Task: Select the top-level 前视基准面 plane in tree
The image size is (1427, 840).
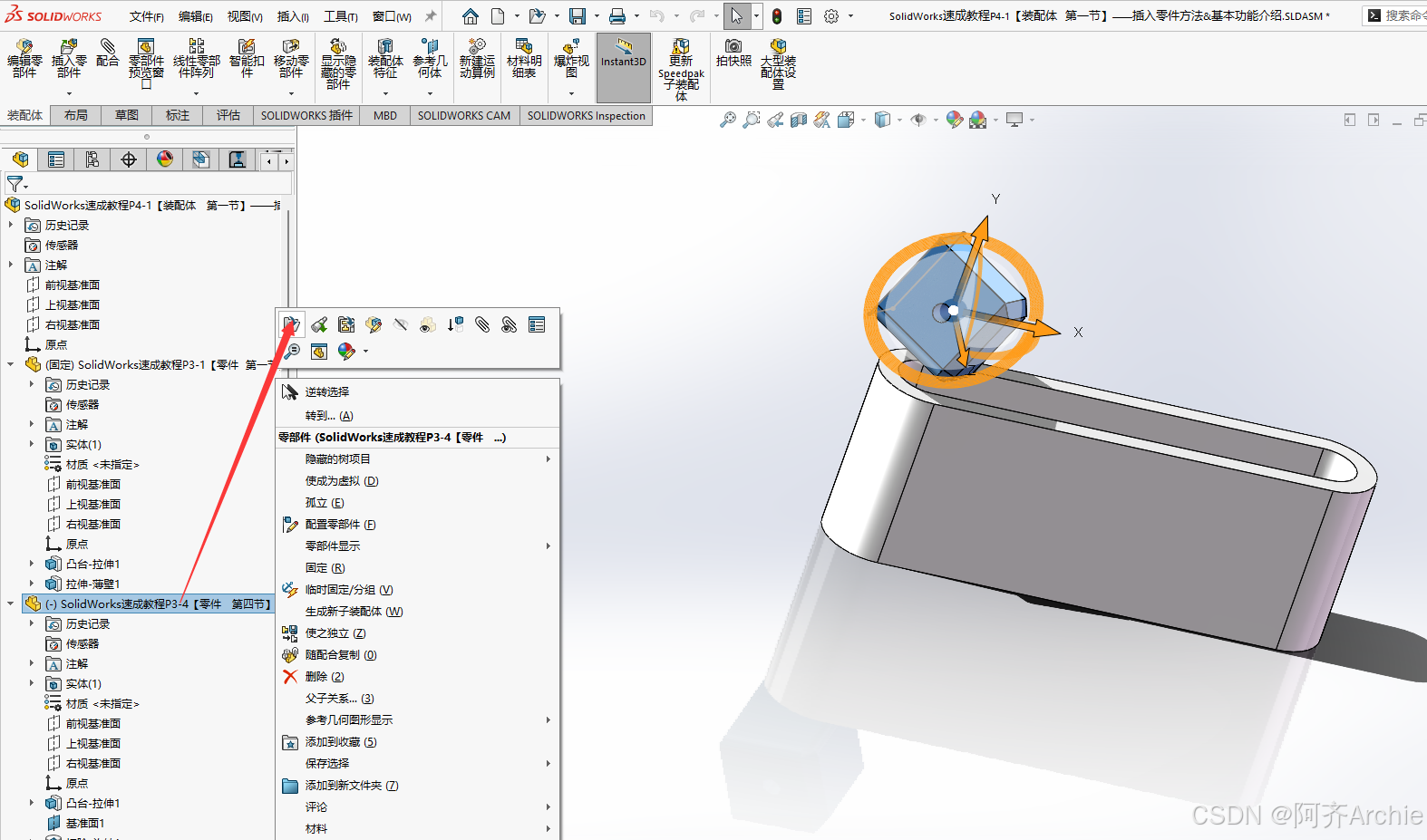Action: click(73, 285)
